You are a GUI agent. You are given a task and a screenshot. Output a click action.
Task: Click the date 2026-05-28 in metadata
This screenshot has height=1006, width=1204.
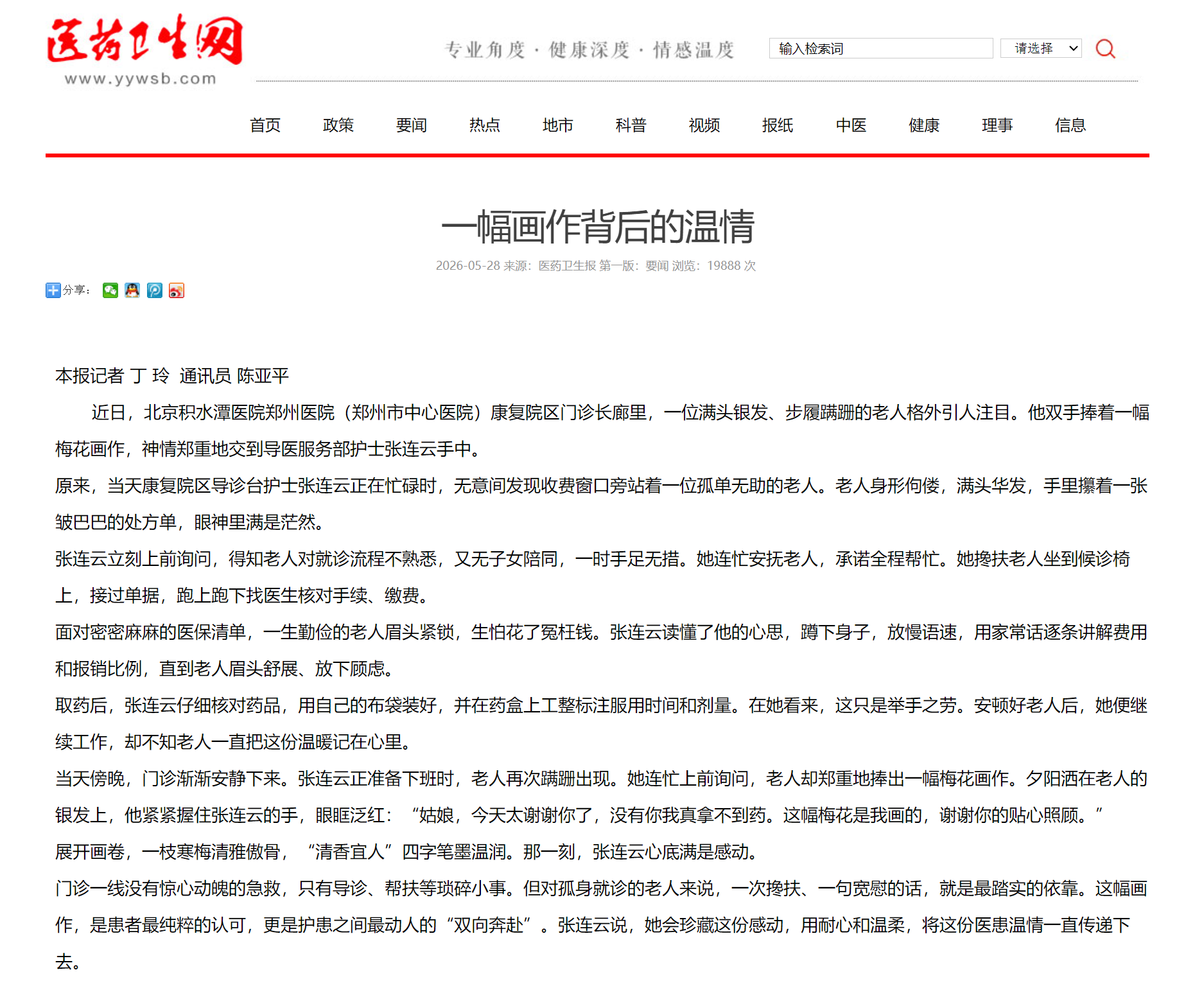(467, 266)
